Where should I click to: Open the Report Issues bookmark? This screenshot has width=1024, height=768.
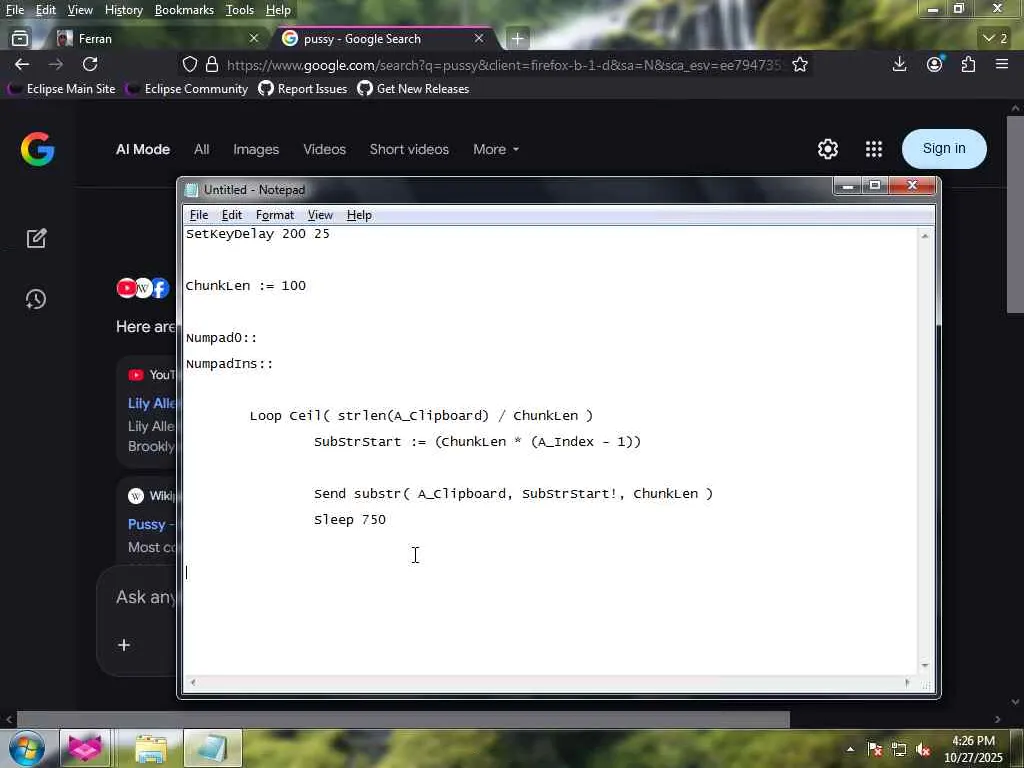click(x=304, y=89)
